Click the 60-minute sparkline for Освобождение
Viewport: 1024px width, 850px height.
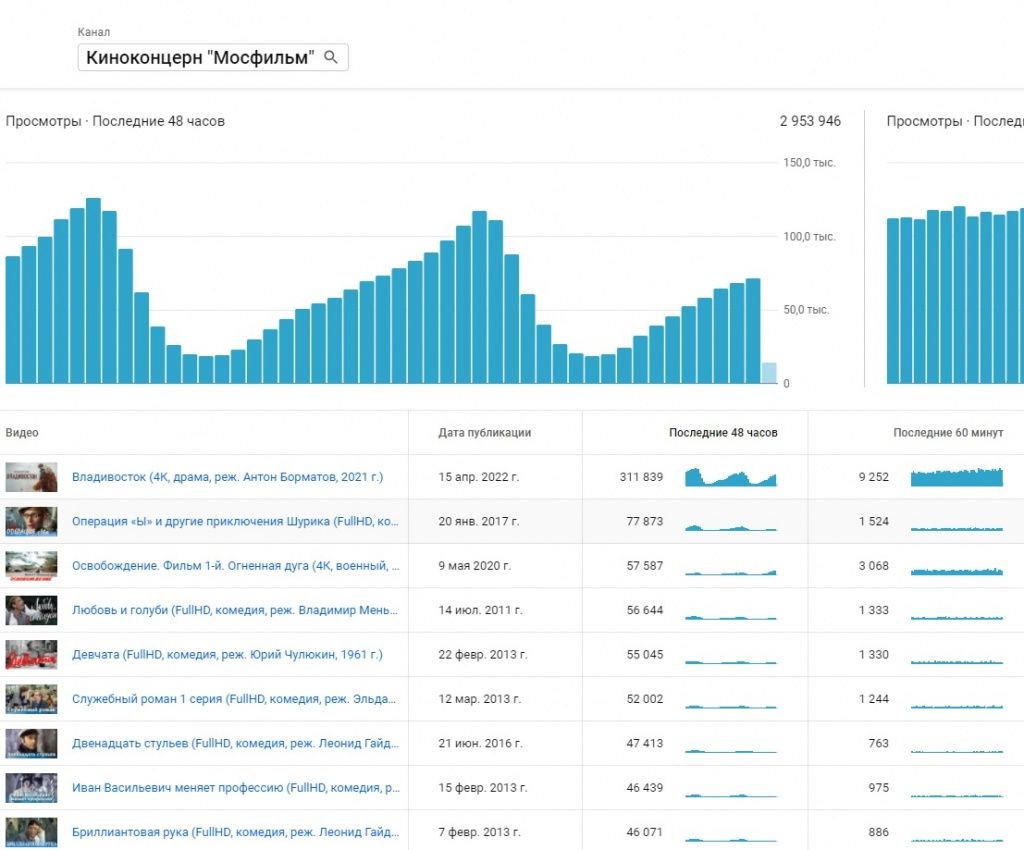click(957, 571)
